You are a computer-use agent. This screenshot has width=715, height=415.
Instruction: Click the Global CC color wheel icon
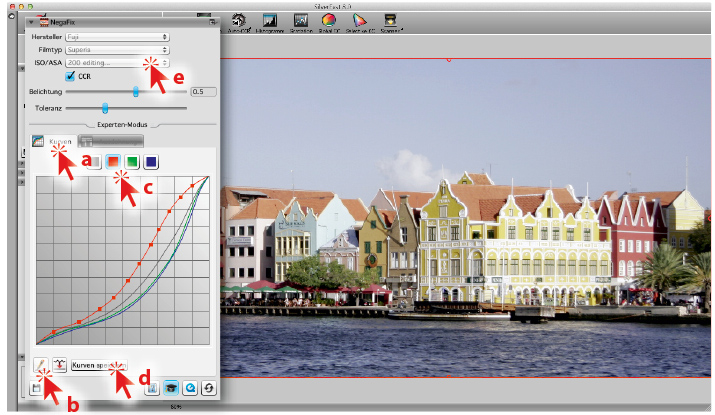click(x=330, y=20)
